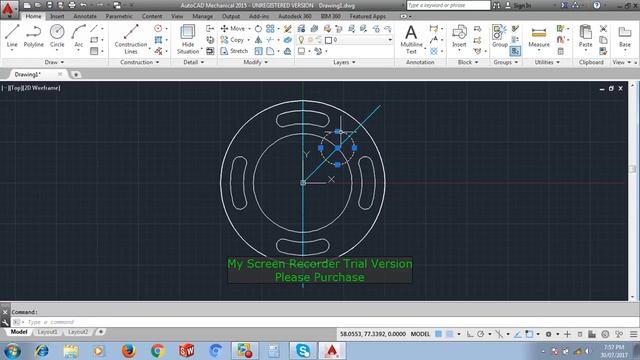
Task: Choose the Stretch tool
Action: 234,51
